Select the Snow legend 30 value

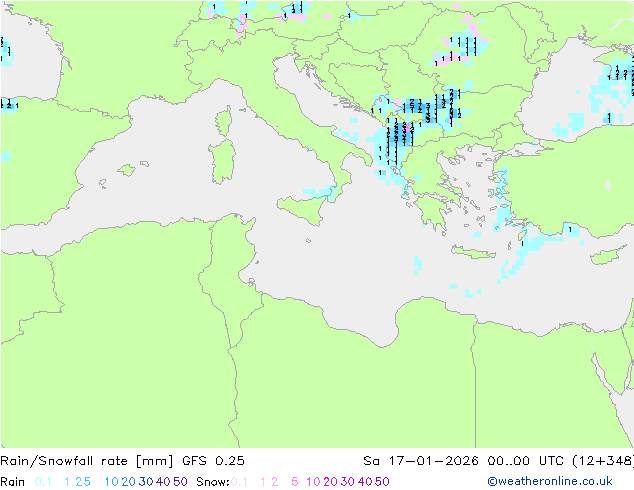pos(348,482)
